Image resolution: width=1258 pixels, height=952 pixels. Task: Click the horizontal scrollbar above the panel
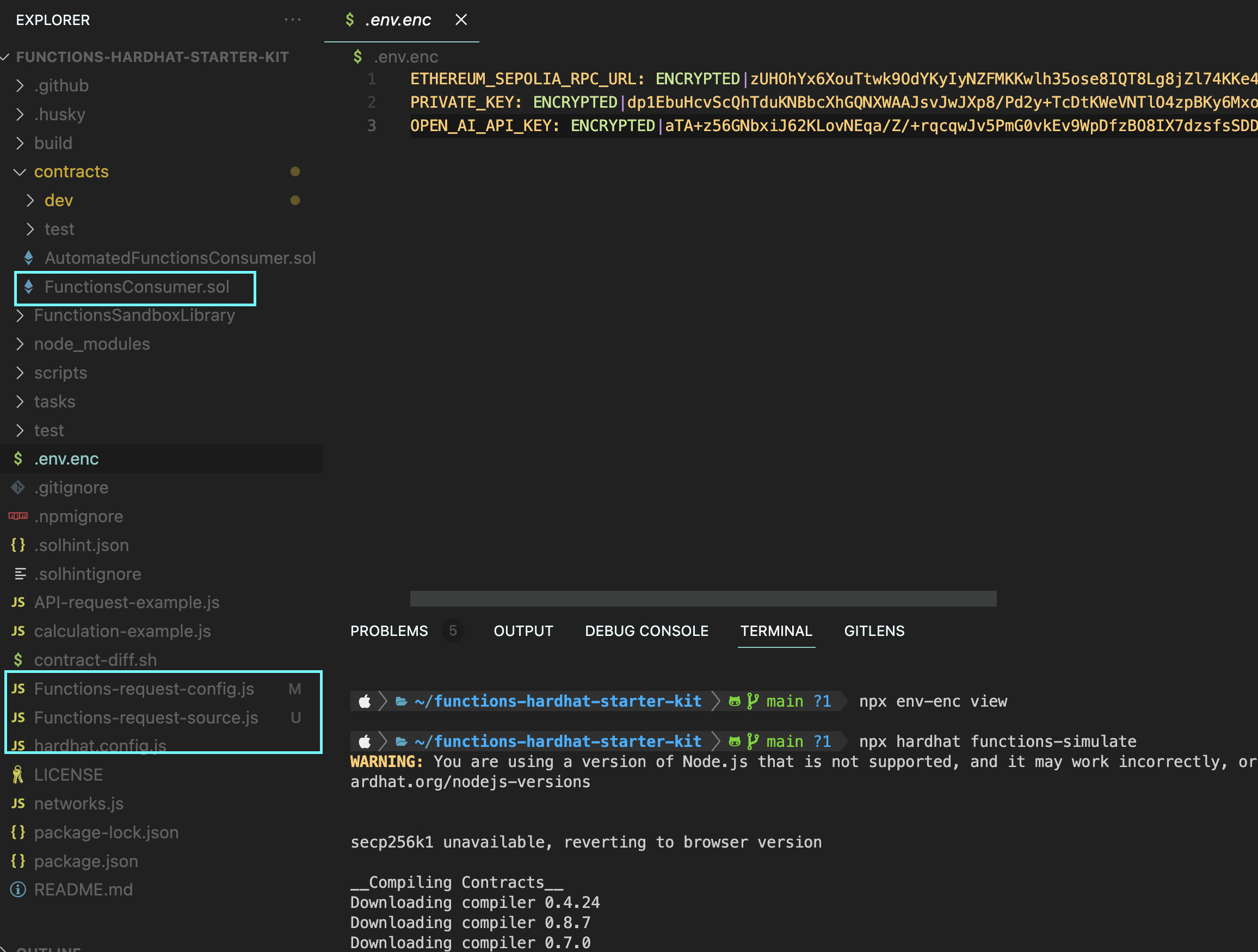[x=704, y=598]
